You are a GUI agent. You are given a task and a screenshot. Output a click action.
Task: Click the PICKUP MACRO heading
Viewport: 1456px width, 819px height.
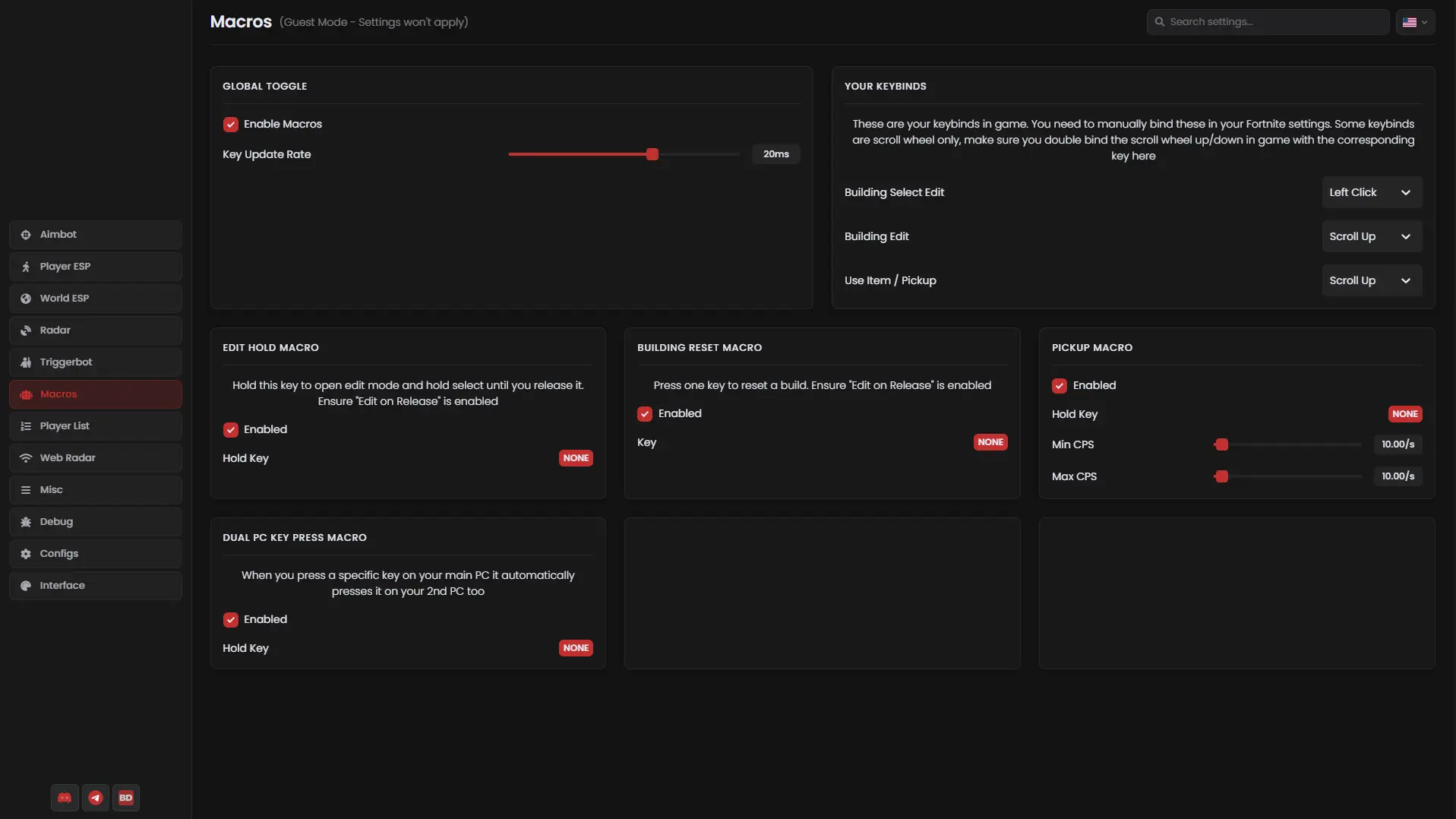1092,348
